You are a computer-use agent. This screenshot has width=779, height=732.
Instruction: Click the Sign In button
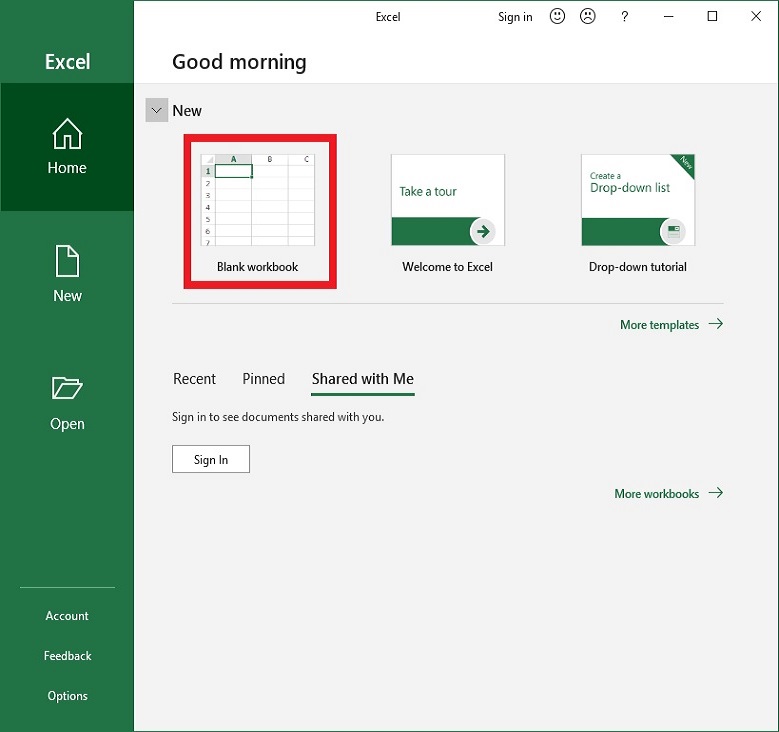pos(211,459)
